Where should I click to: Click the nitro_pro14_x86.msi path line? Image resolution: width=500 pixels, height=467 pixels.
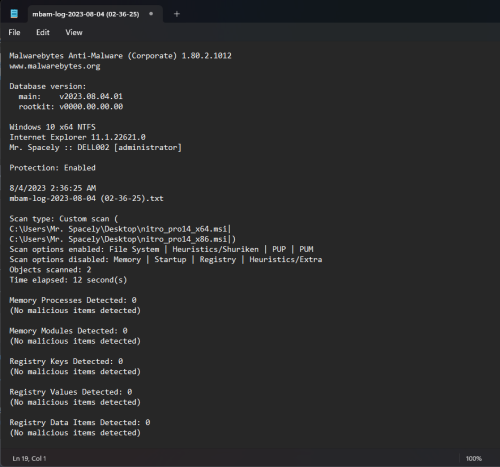point(123,239)
